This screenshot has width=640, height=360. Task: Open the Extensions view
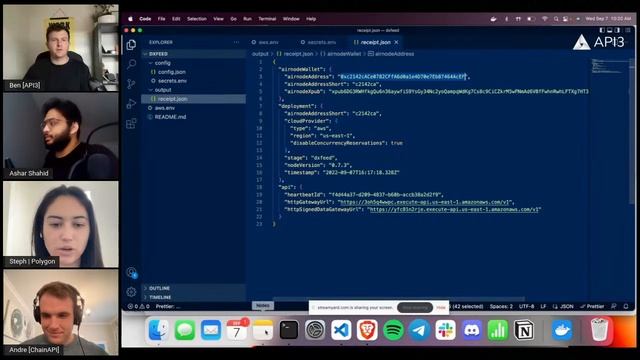click(131, 123)
